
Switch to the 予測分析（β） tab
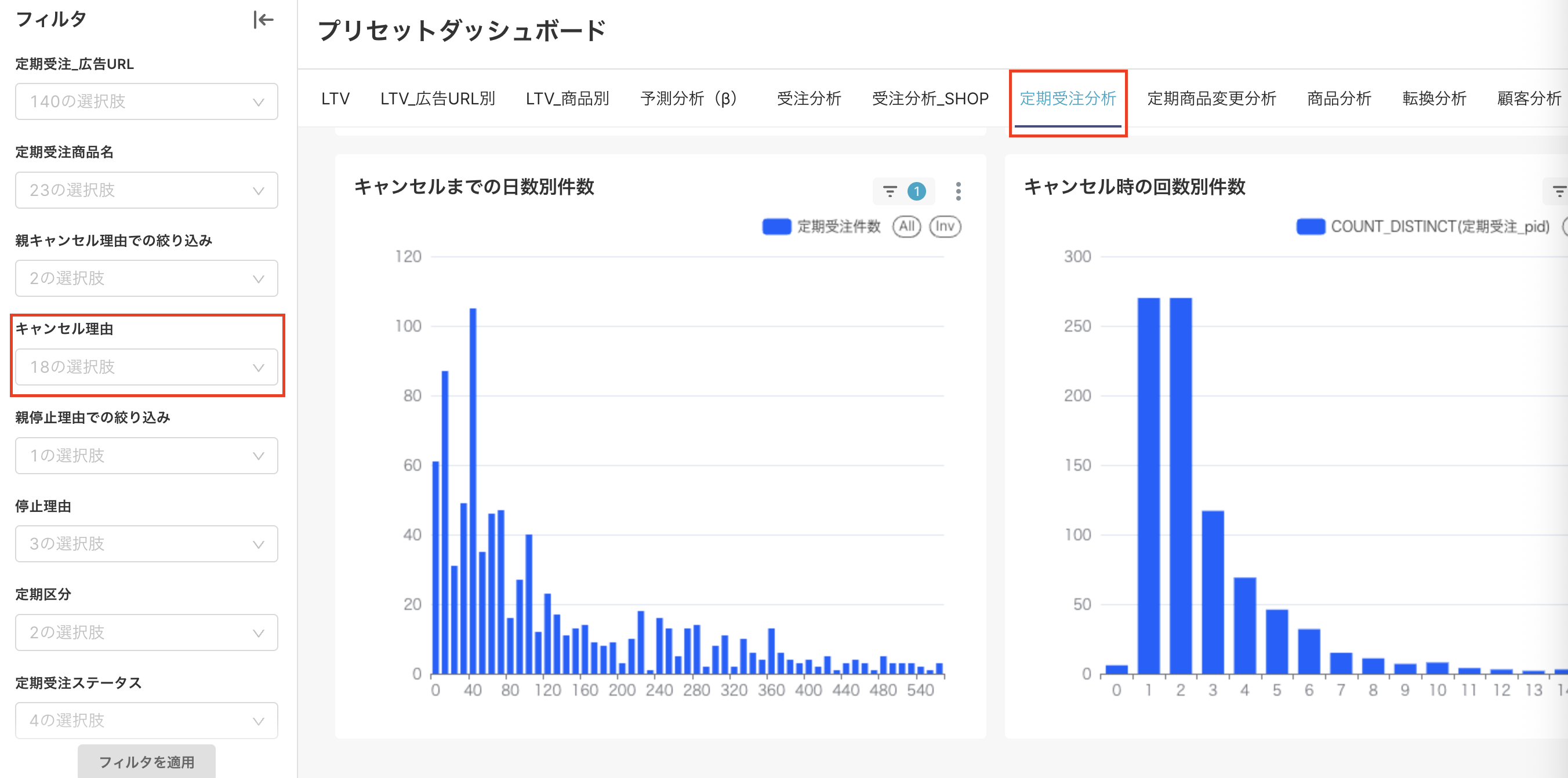point(693,99)
